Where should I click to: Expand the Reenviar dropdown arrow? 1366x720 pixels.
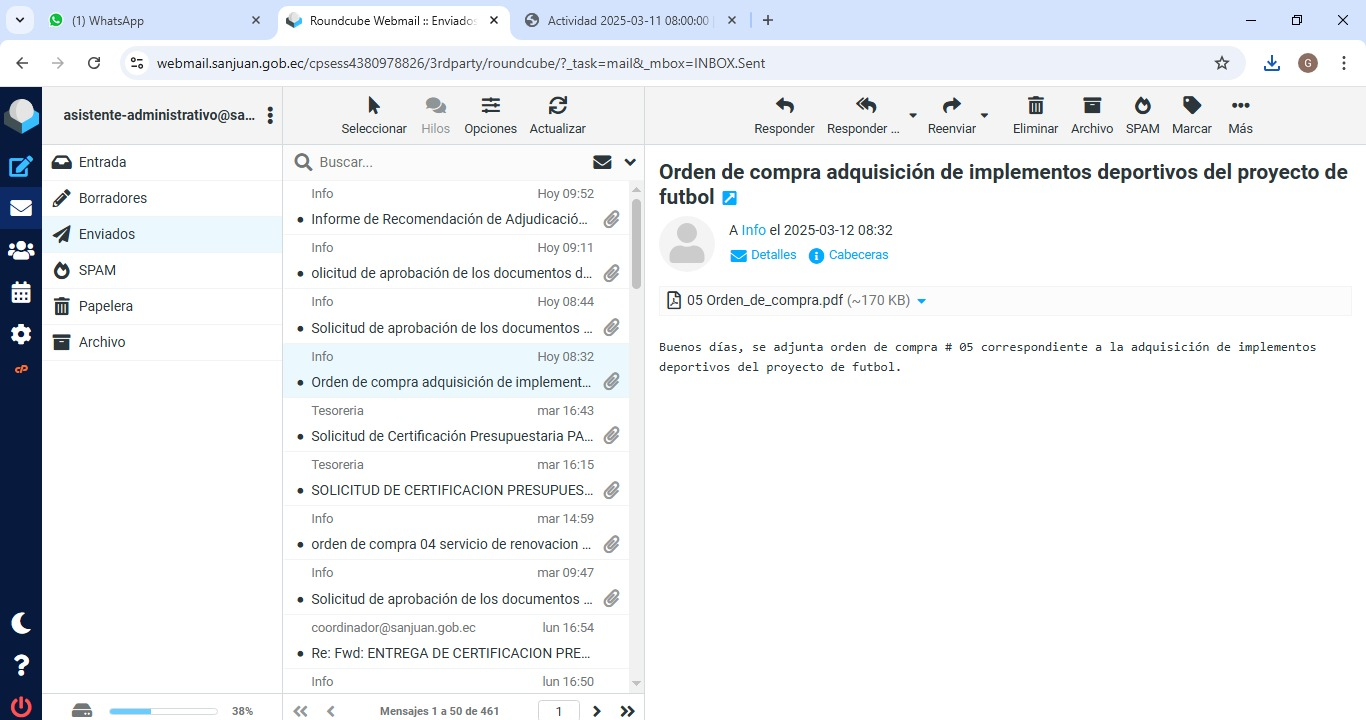pos(984,115)
